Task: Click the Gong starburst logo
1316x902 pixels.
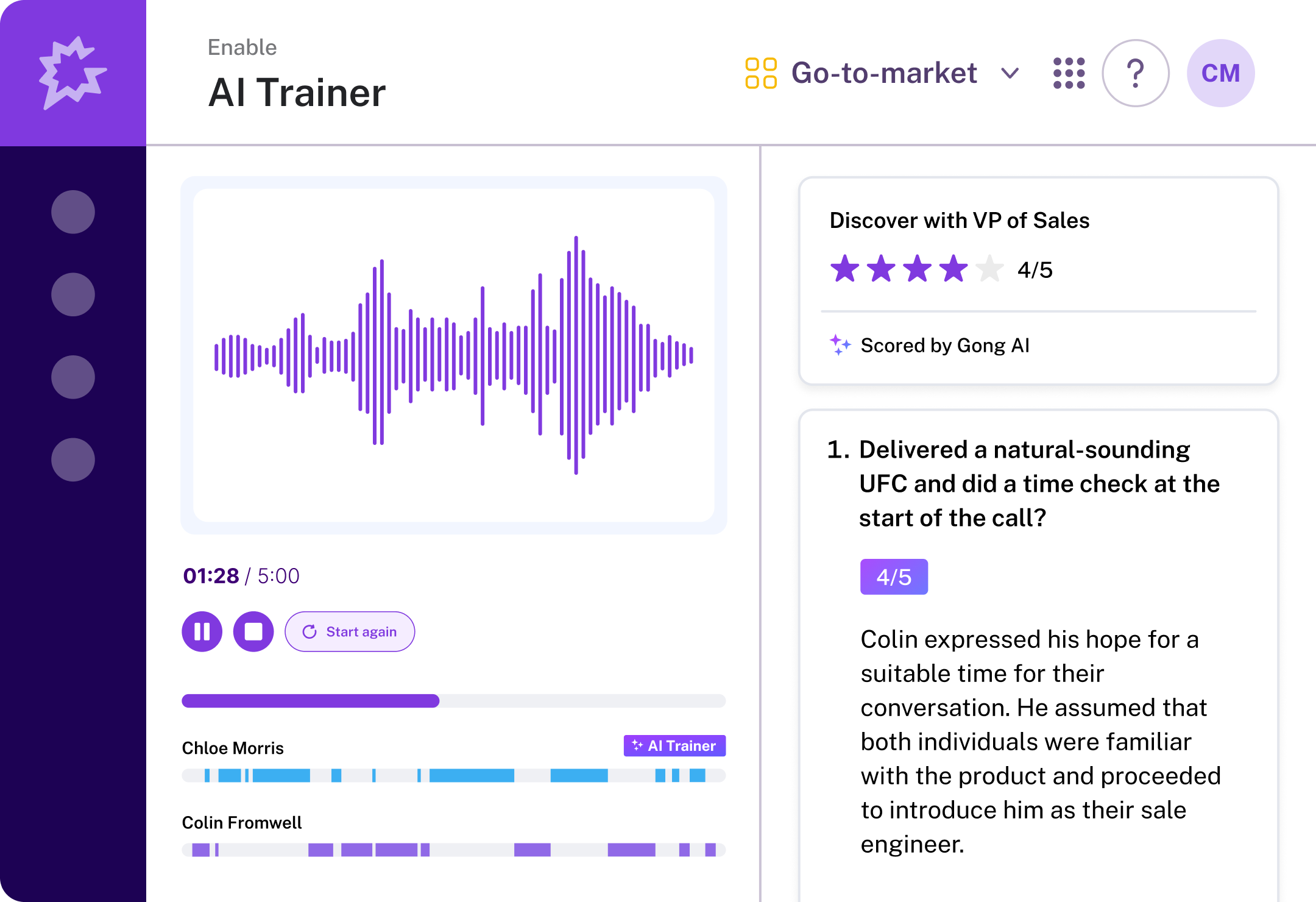Action: [x=73, y=73]
